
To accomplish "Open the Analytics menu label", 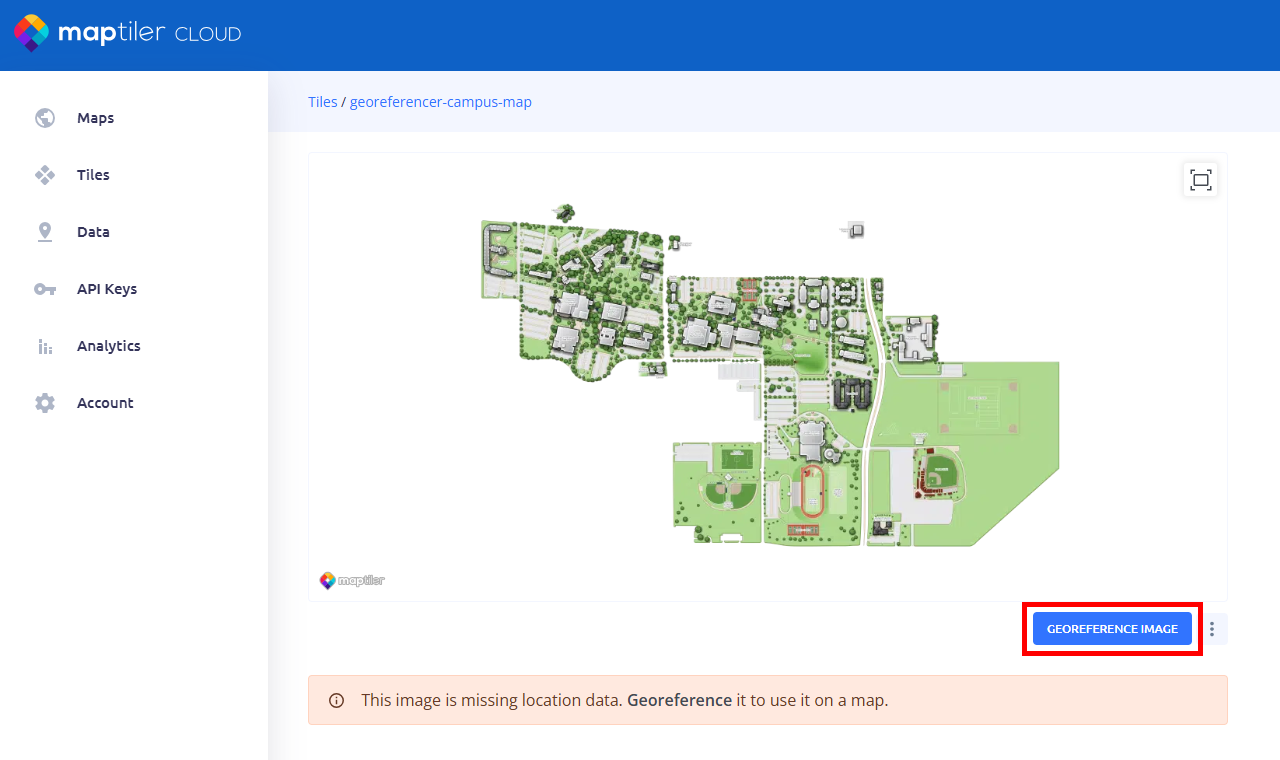I will pyautogui.click(x=109, y=346).
